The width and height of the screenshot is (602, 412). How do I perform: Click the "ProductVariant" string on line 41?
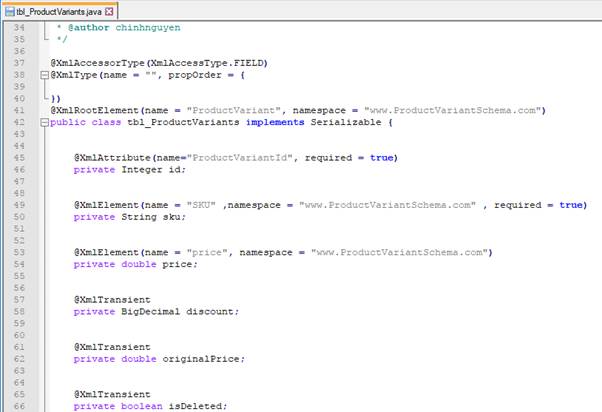(234, 111)
